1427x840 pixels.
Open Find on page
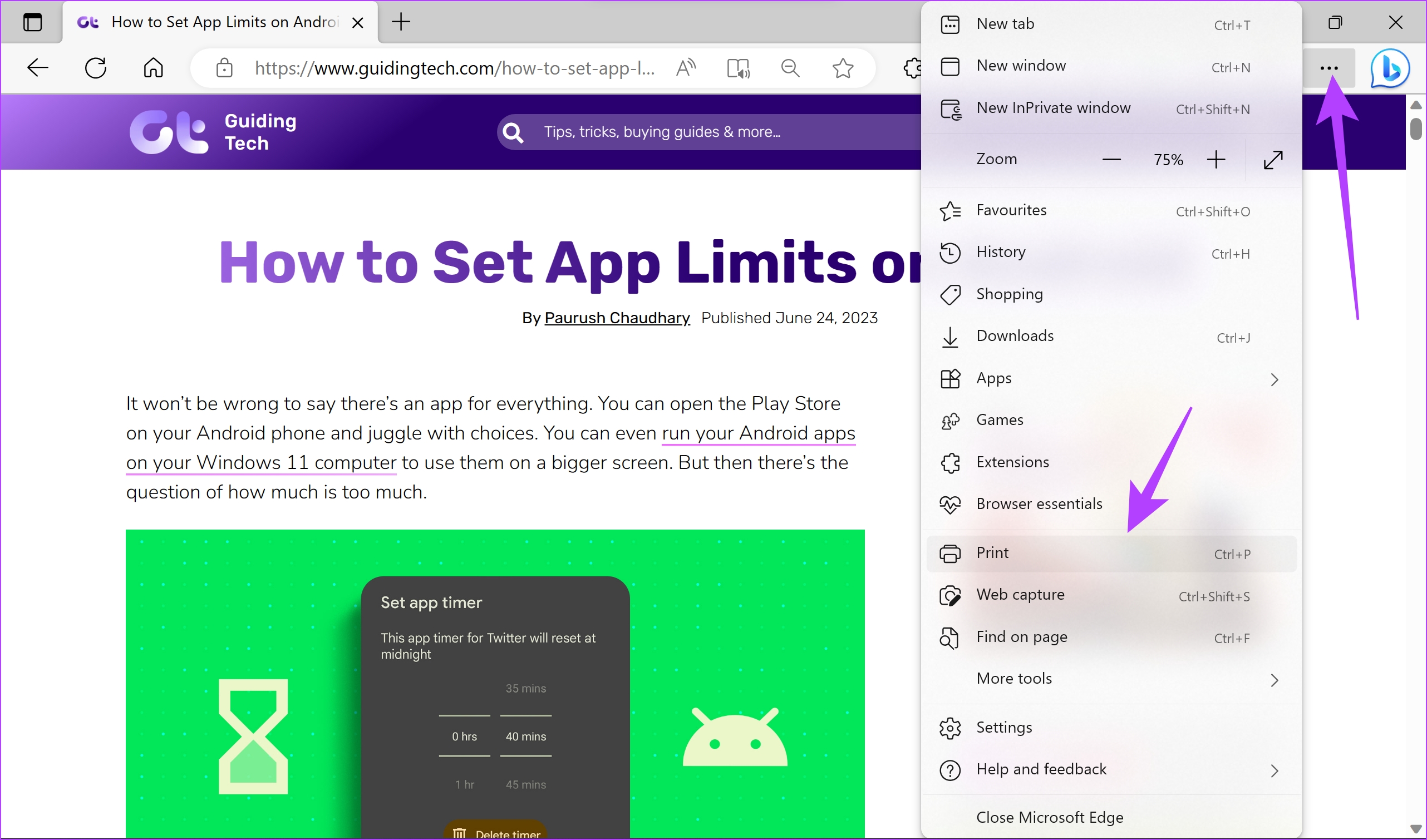pos(1111,638)
